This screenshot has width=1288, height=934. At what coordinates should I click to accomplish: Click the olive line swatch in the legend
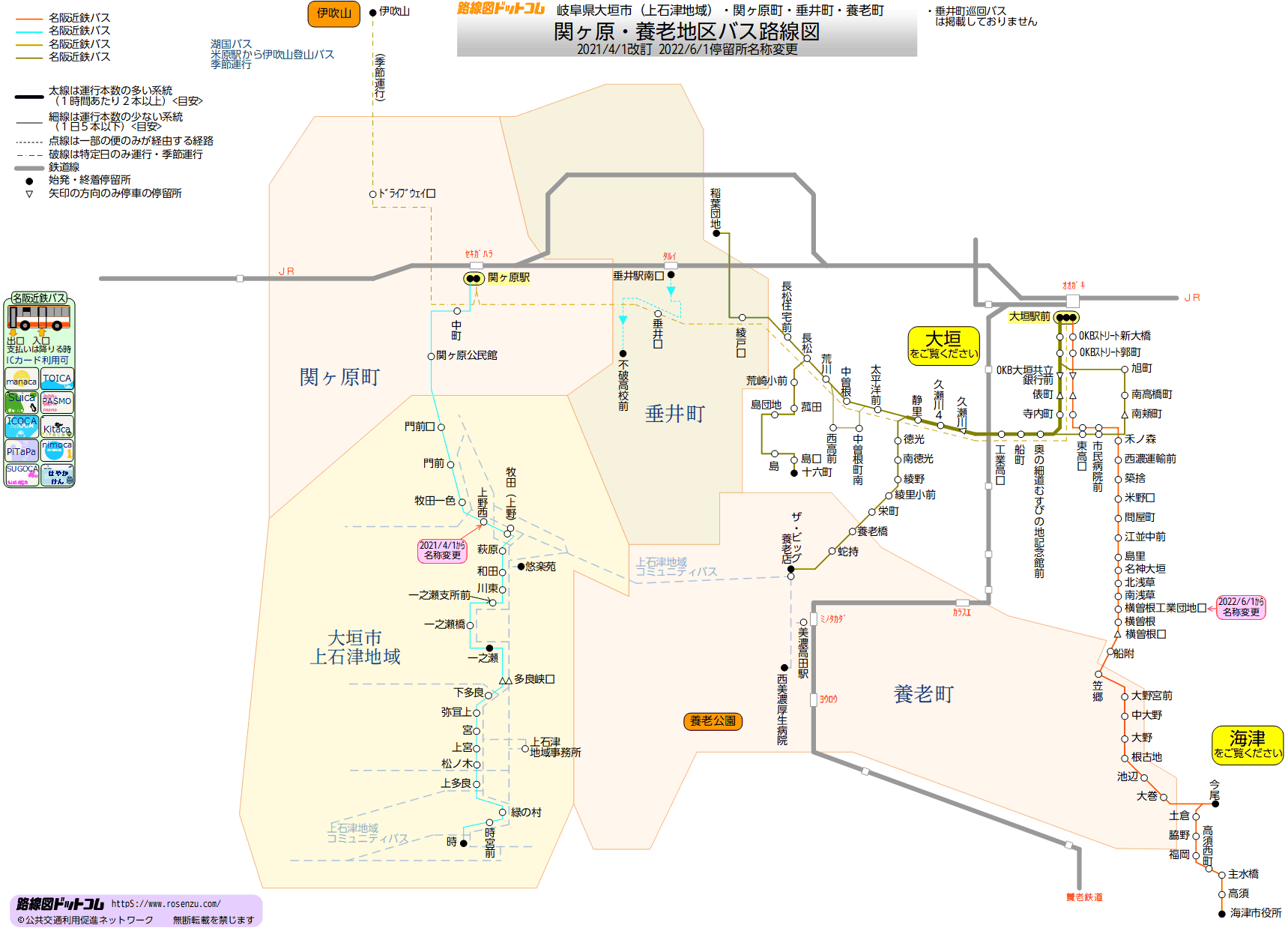29,58
